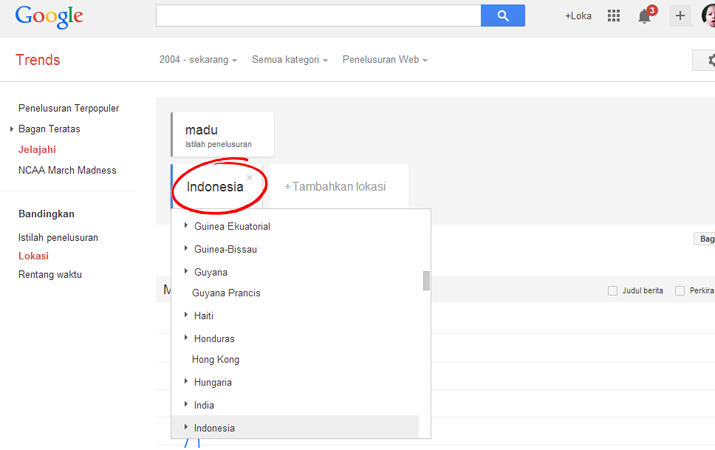Viewport: 715px width, 450px height.
Task: Open the notifications bell icon
Action: tap(644, 16)
